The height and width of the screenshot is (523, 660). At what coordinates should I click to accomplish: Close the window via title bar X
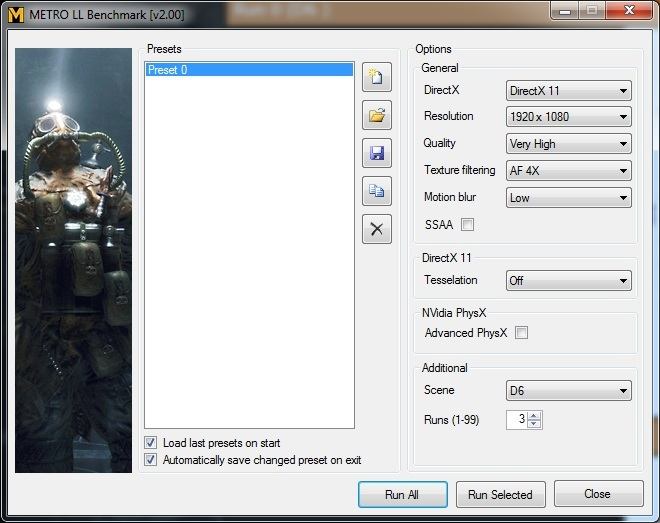(629, 11)
